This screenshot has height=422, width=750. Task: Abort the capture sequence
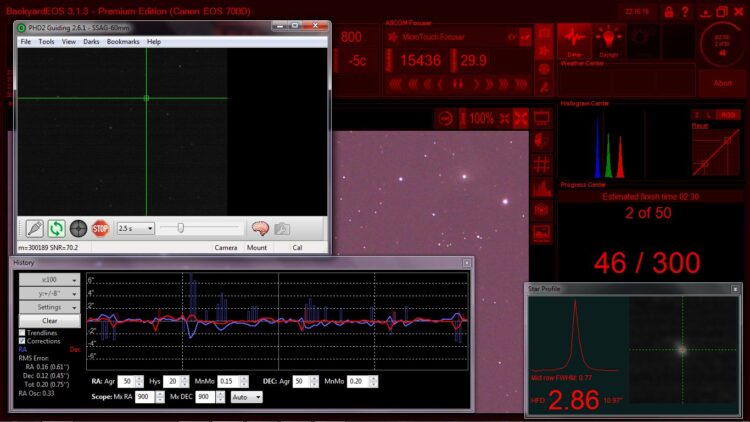(722, 83)
